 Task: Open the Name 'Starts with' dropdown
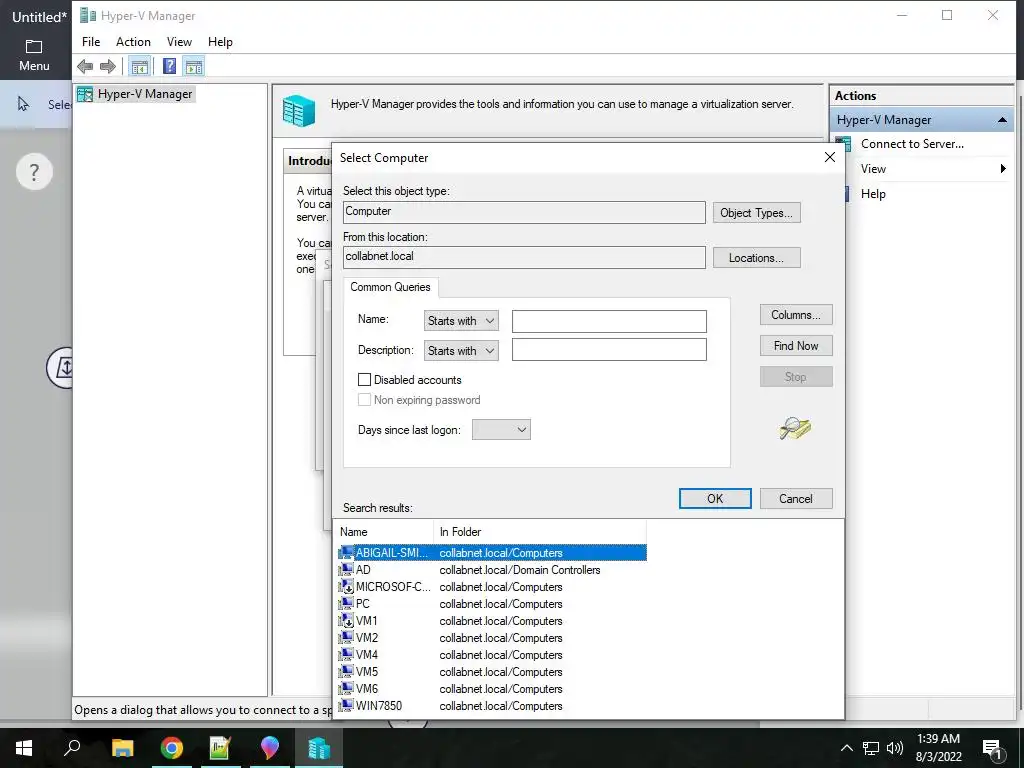tap(461, 321)
